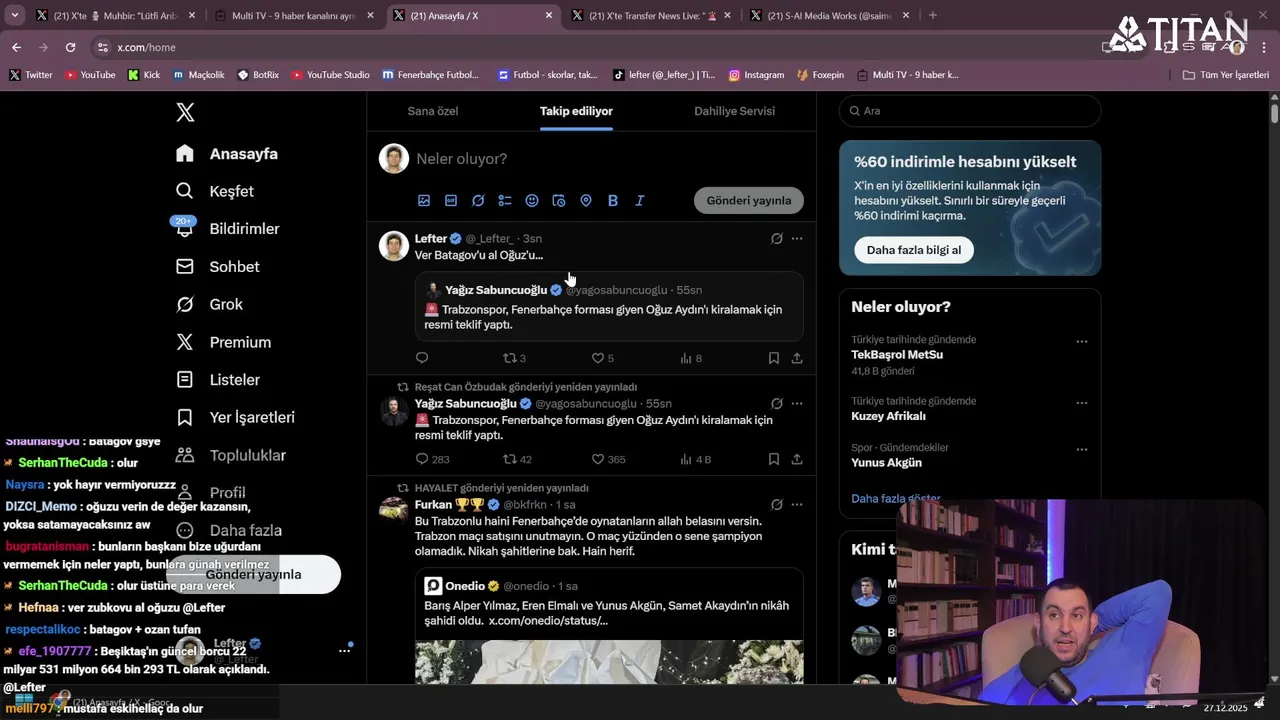Go back in Chrome
Image resolution: width=1280 pixels, height=720 pixels.
(x=16, y=47)
